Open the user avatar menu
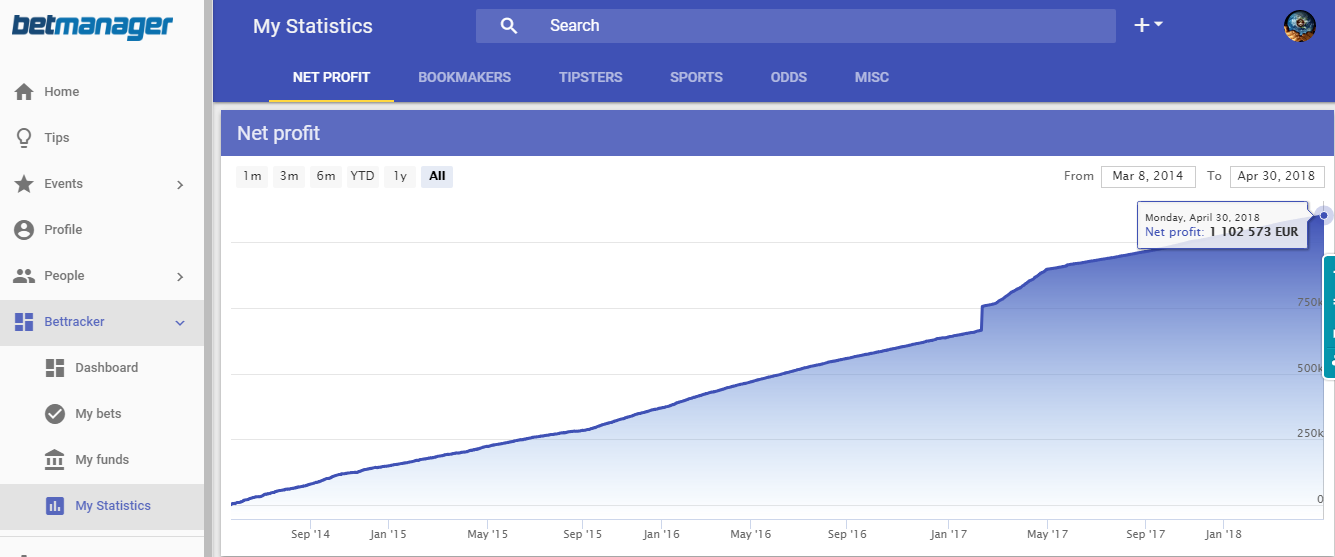 click(x=1299, y=26)
